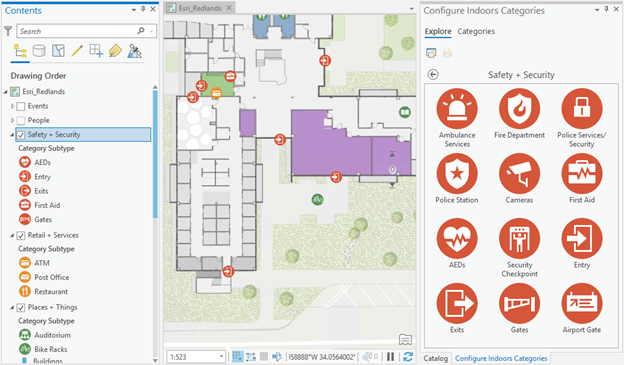
Task: Toggle the grid icon in map status bar
Action: (263, 357)
